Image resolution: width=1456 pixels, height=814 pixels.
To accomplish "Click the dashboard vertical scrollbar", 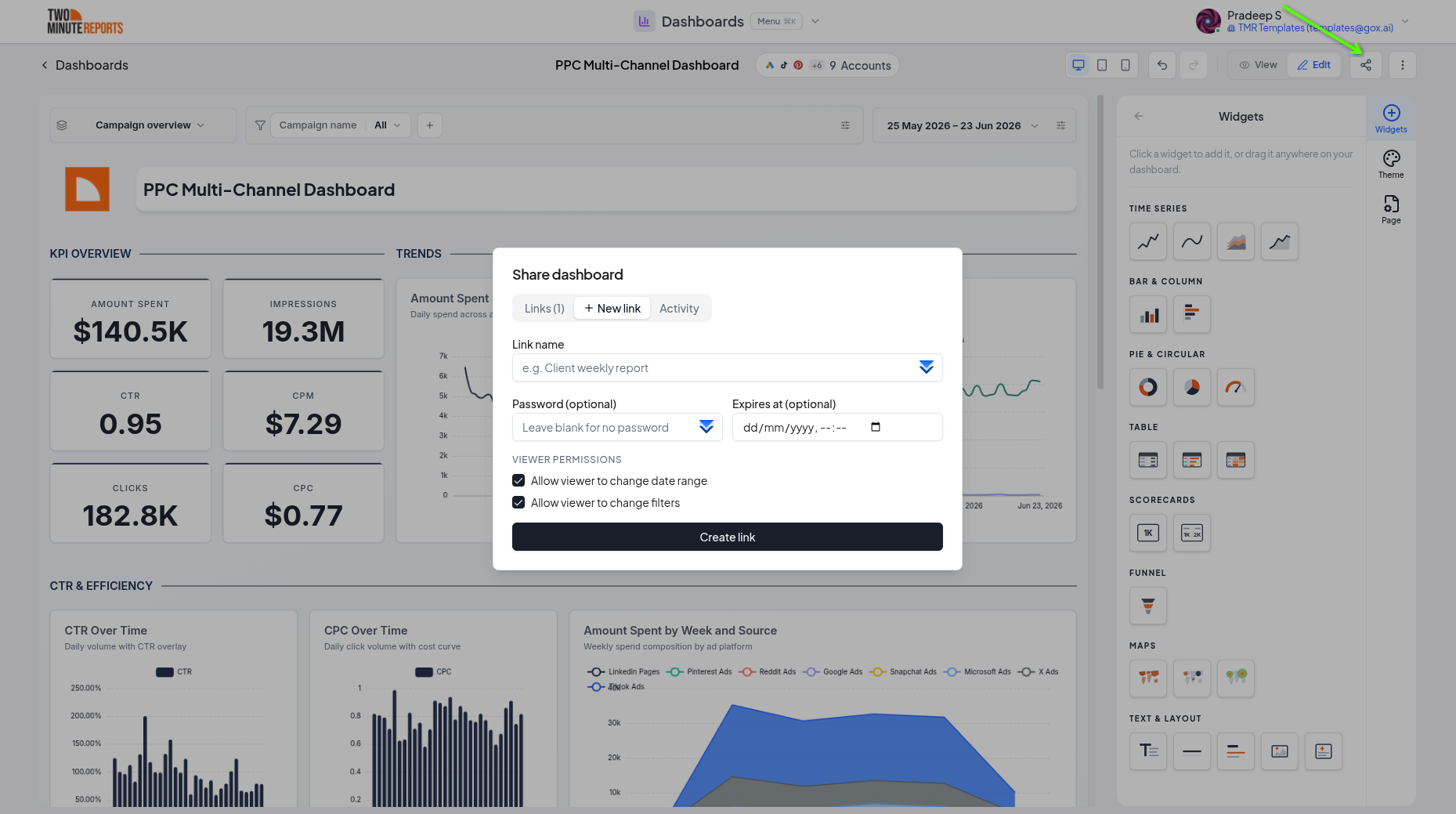I will pos(1100,243).
